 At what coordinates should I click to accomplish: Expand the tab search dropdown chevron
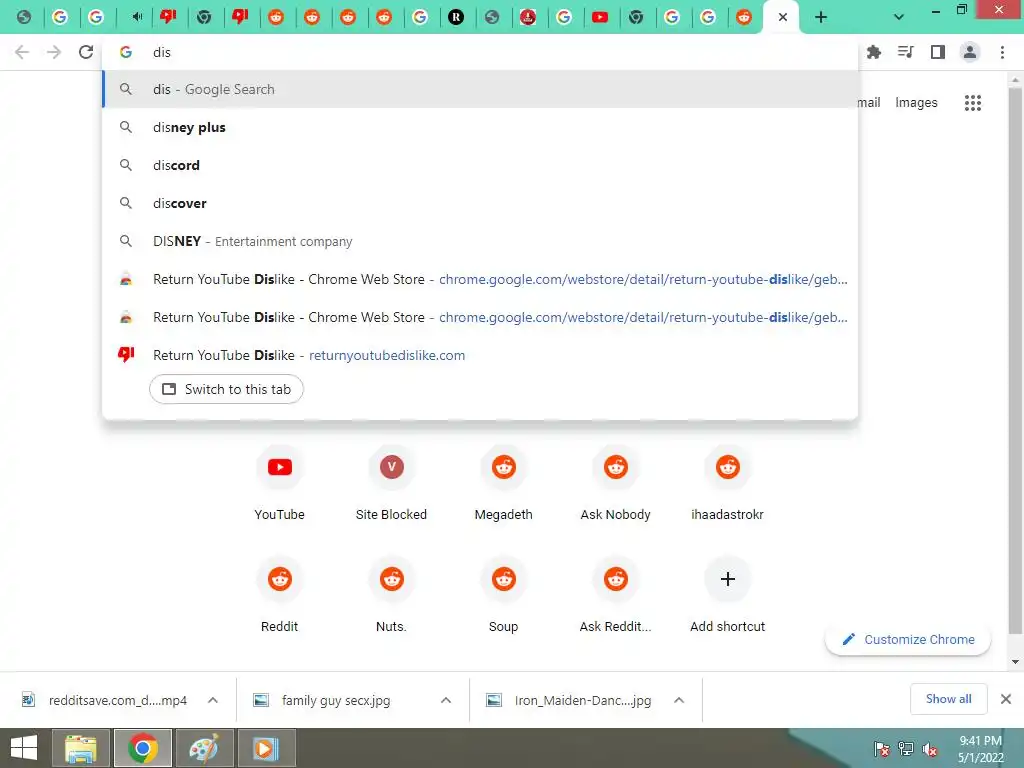click(899, 18)
